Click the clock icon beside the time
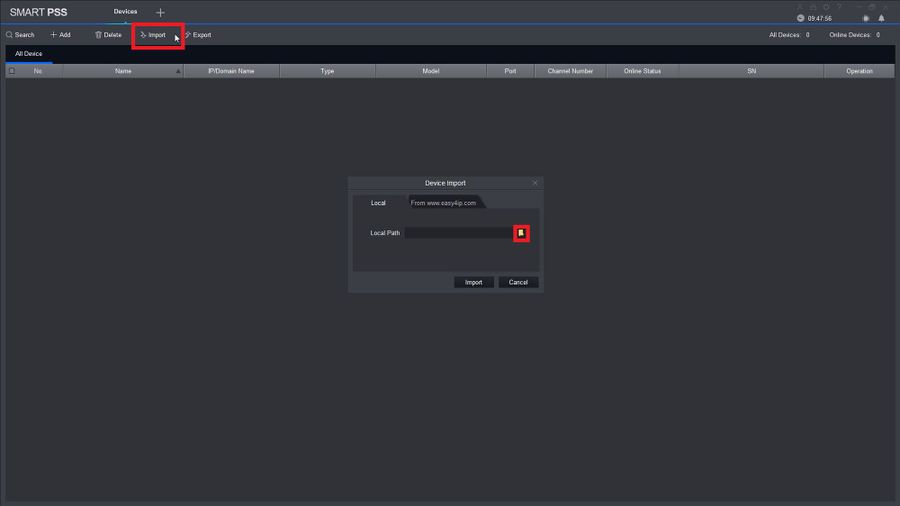The height and width of the screenshot is (506, 900). click(x=800, y=18)
